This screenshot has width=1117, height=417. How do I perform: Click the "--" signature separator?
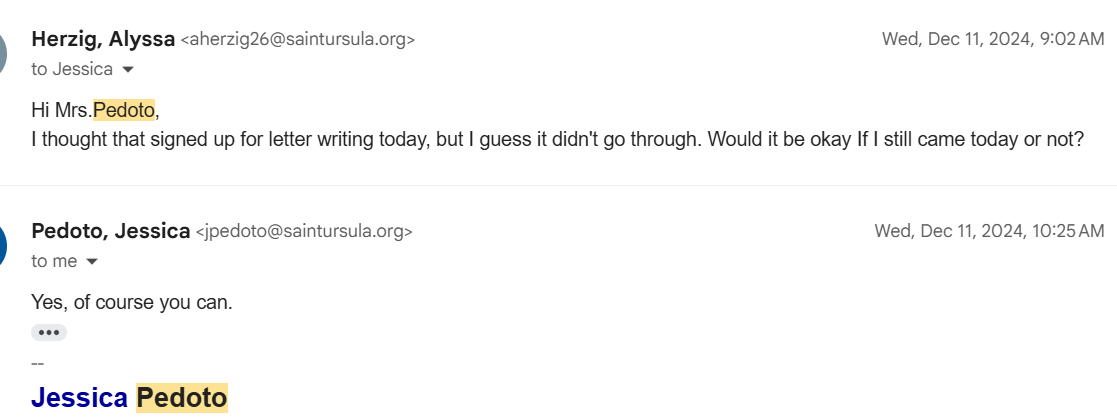[x=38, y=363]
